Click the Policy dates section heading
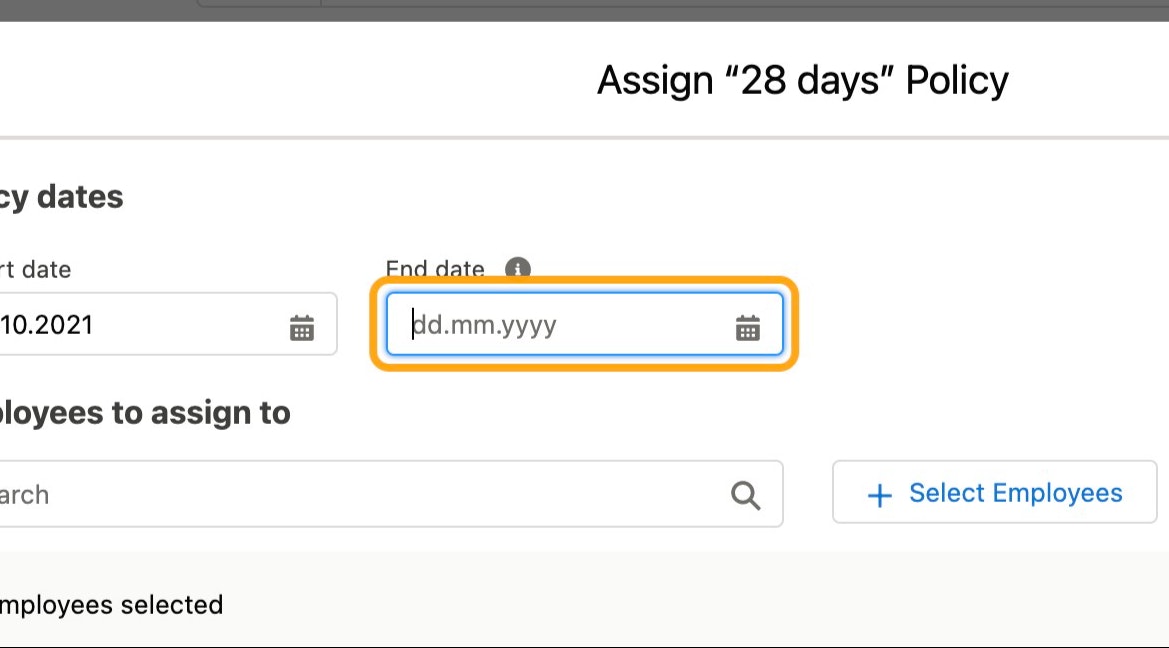1169x648 pixels. (61, 198)
